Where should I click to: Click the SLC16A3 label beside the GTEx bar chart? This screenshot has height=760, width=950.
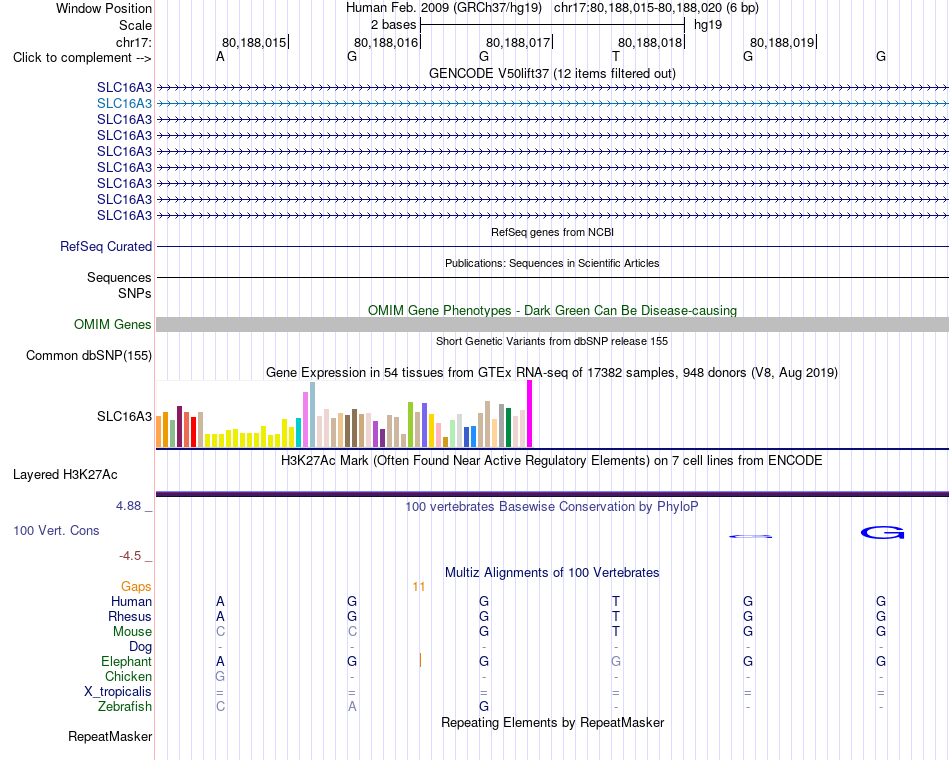point(124,416)
